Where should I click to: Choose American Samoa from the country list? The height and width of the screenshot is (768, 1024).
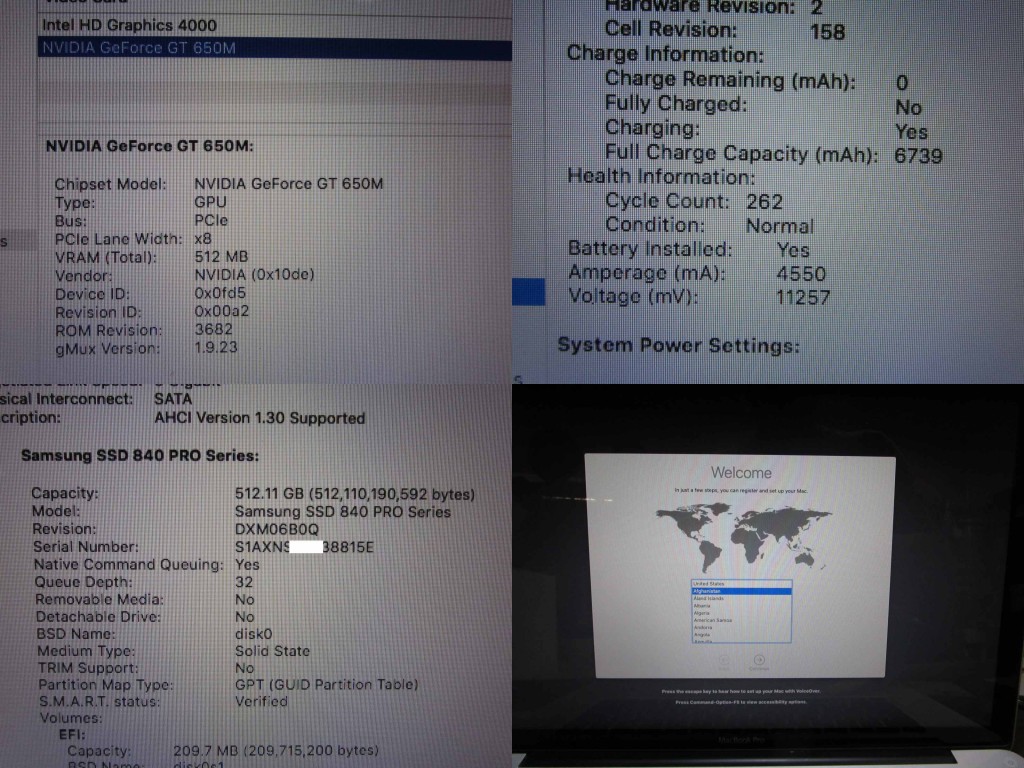[x=741, y=620]
